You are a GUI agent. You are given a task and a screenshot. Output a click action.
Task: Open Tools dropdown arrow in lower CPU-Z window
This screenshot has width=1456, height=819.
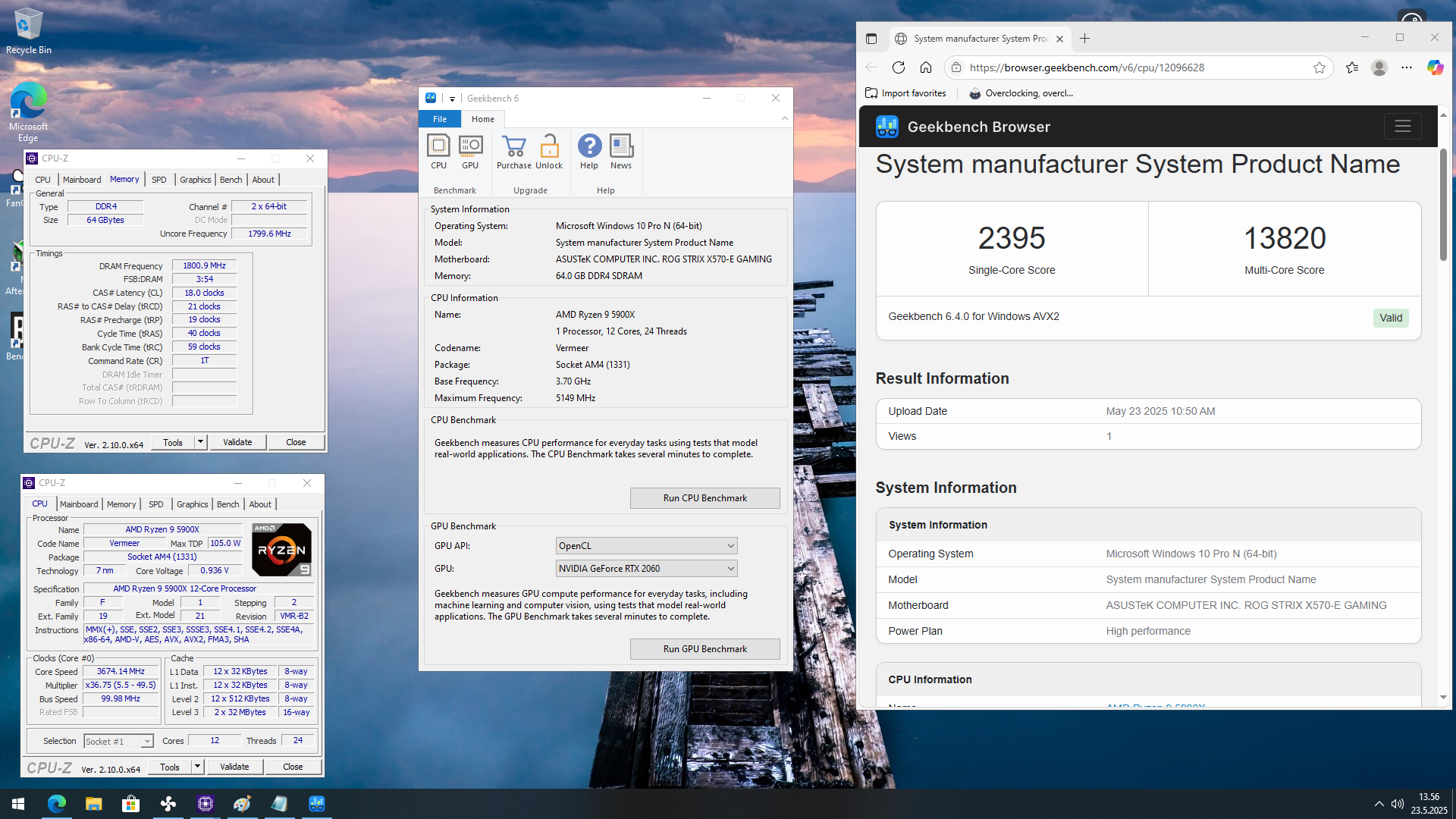click(198, 767)
